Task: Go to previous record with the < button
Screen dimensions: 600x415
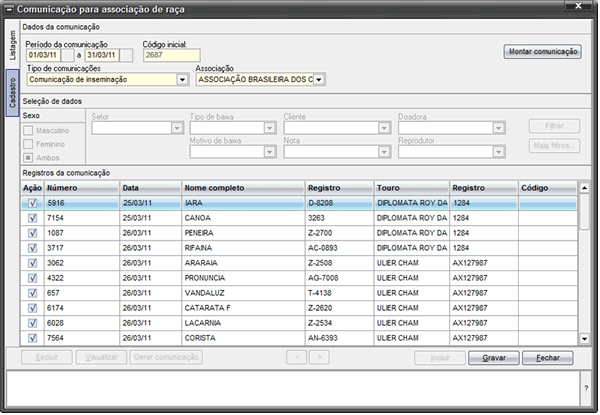Action: tap(297, 358)
